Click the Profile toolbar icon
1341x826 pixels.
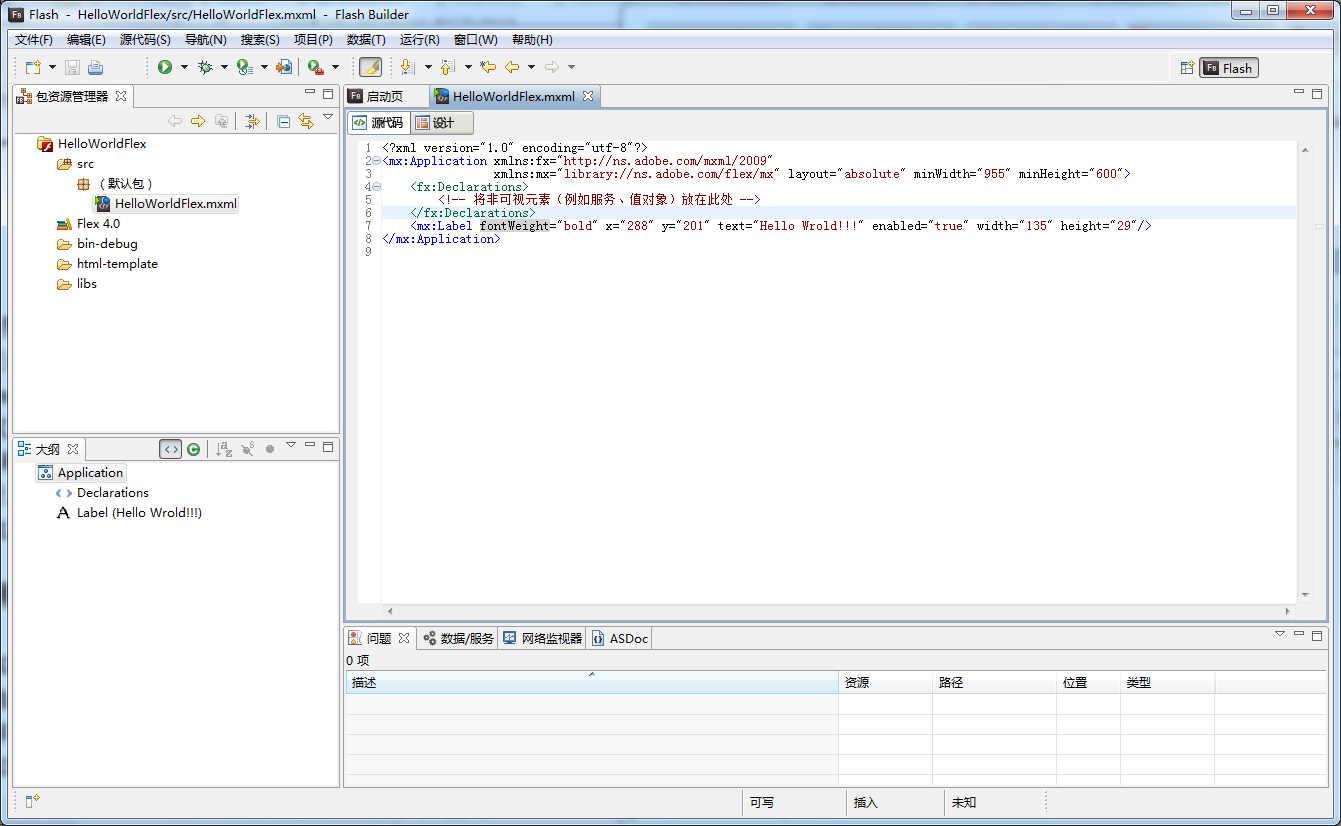pyautogui.click(x=245, y=67)
